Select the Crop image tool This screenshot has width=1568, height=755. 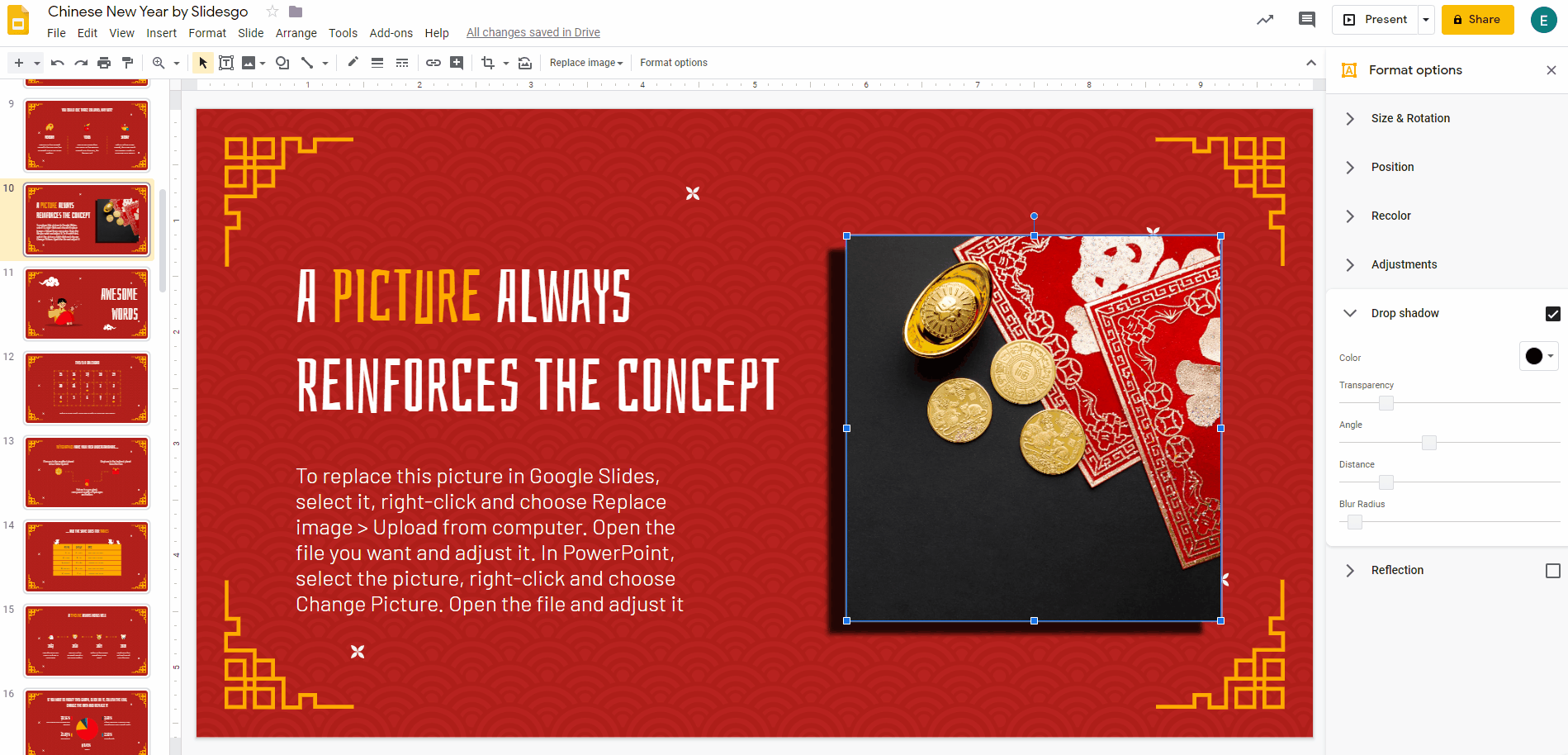pos(488,63)
